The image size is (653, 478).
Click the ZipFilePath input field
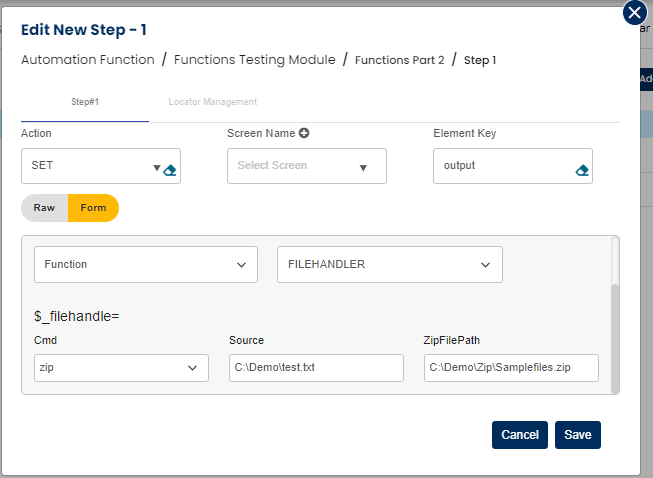511,368
